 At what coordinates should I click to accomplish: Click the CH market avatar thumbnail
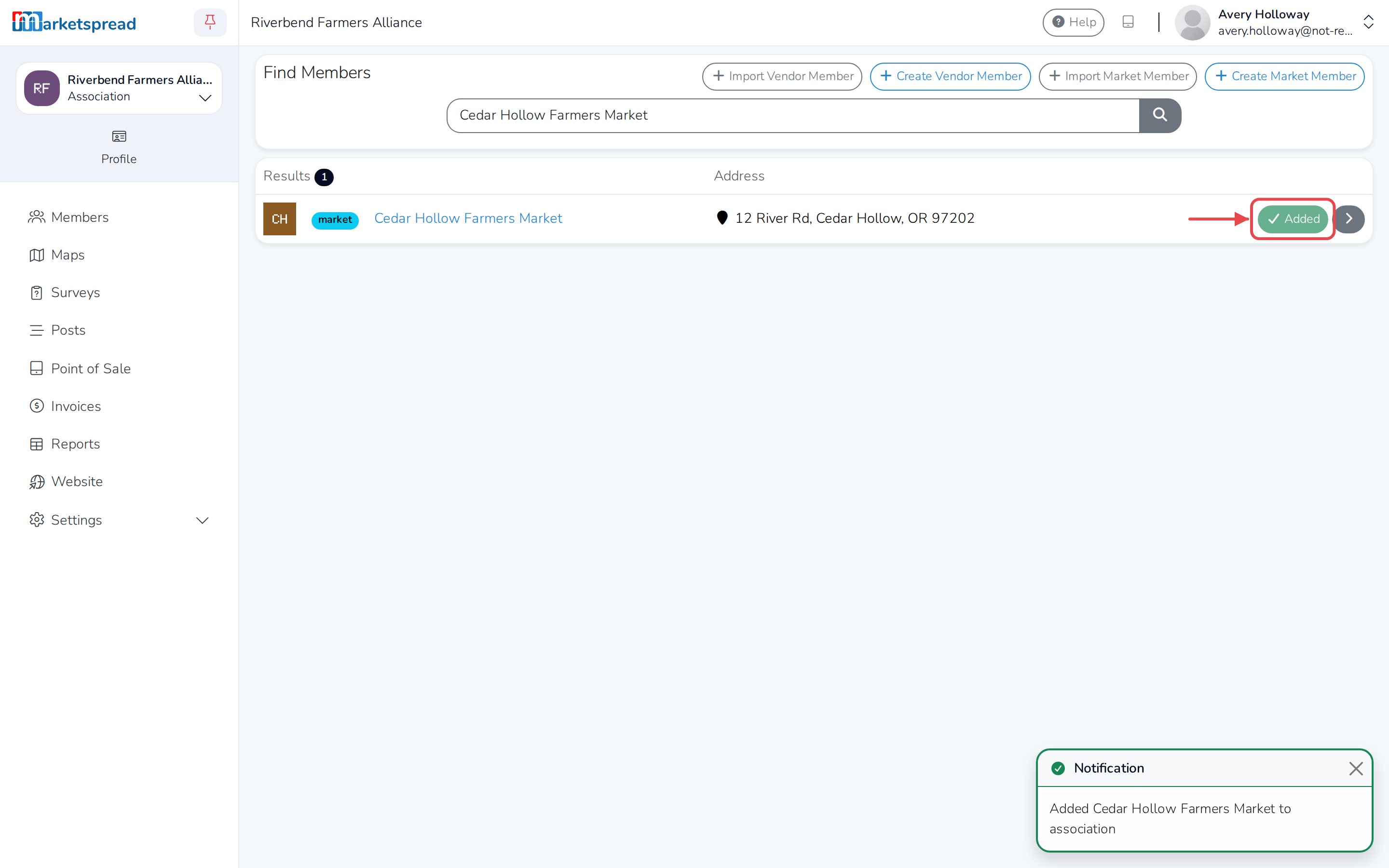(280, 219)
